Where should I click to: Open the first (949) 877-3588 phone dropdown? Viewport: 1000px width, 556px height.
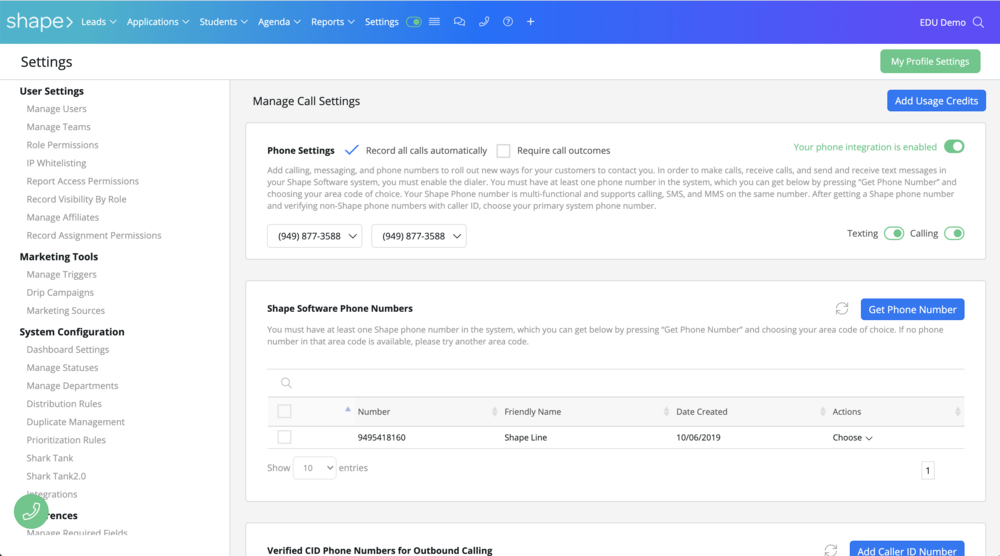pyautogui.click(x=314, y=236)
